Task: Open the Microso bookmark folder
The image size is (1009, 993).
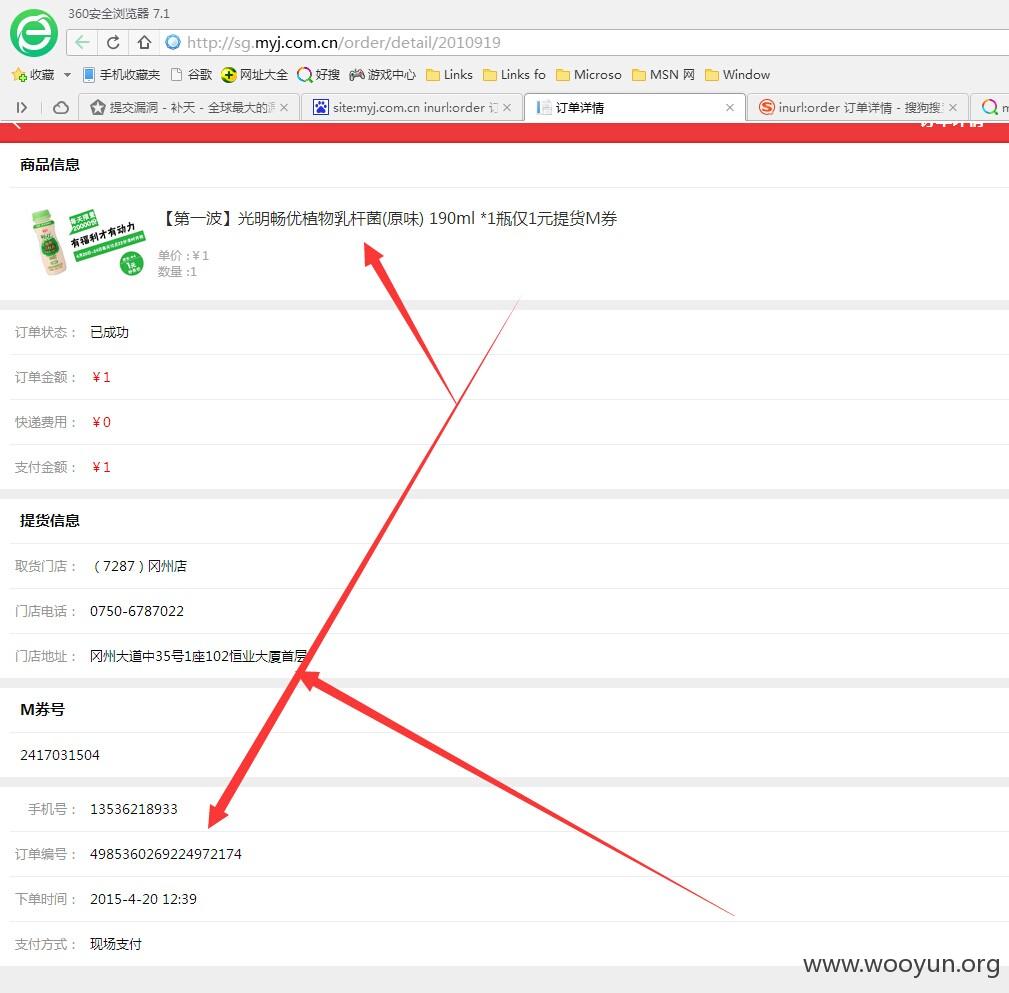Action: (589, 75)
